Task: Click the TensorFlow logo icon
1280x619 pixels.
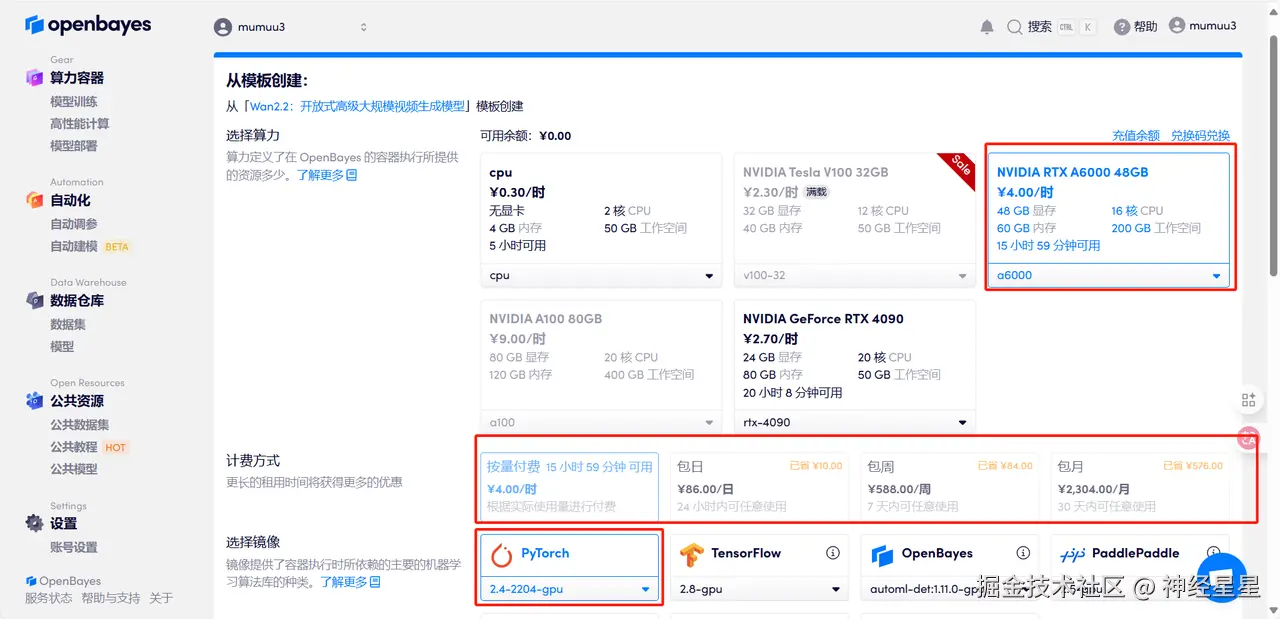Action: 692,554
